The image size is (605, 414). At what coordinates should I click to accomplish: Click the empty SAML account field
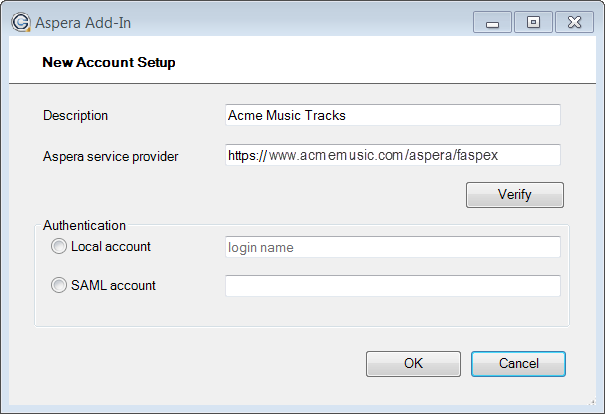click(x=393, y=286)
